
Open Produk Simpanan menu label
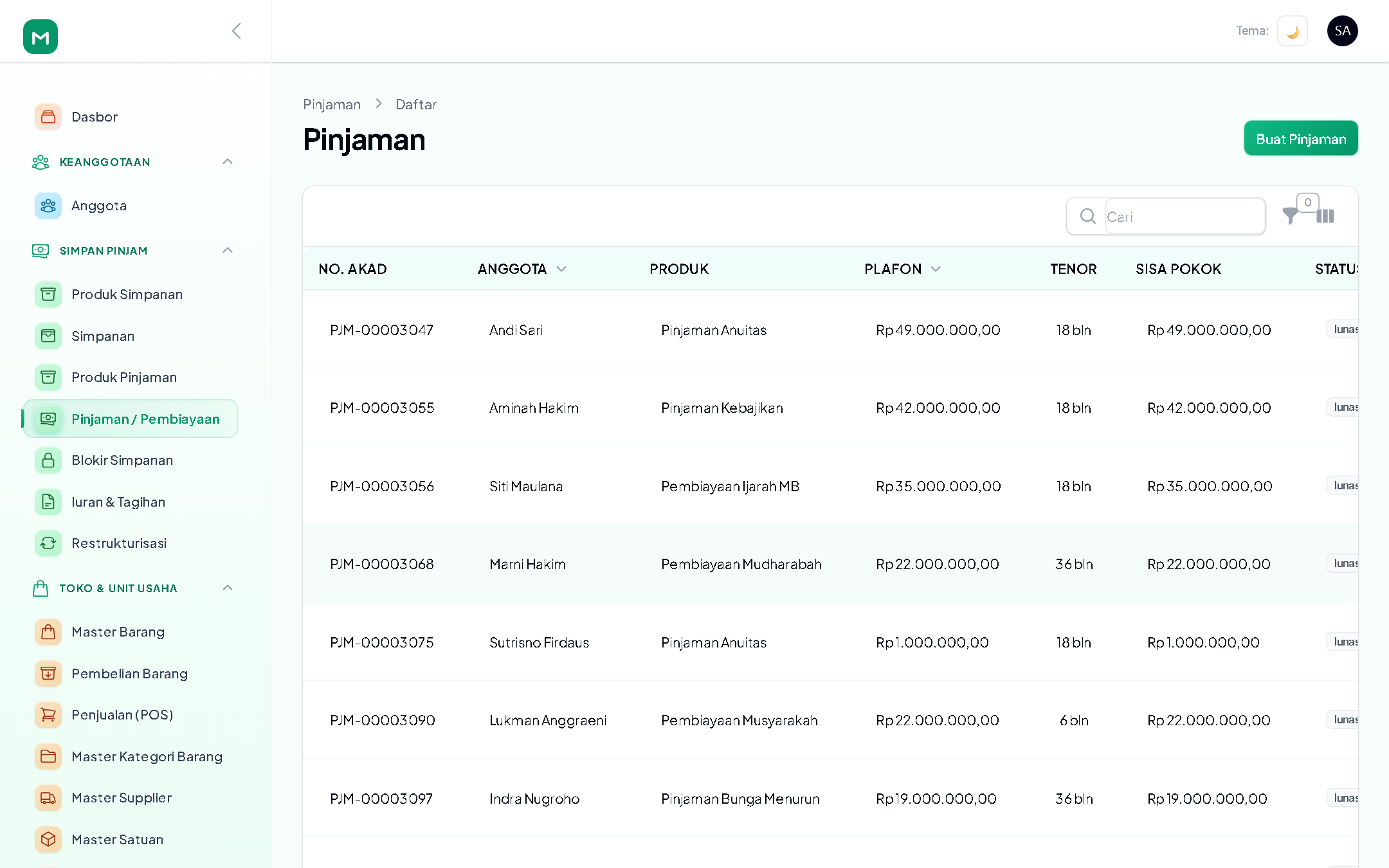click(127, 294)
